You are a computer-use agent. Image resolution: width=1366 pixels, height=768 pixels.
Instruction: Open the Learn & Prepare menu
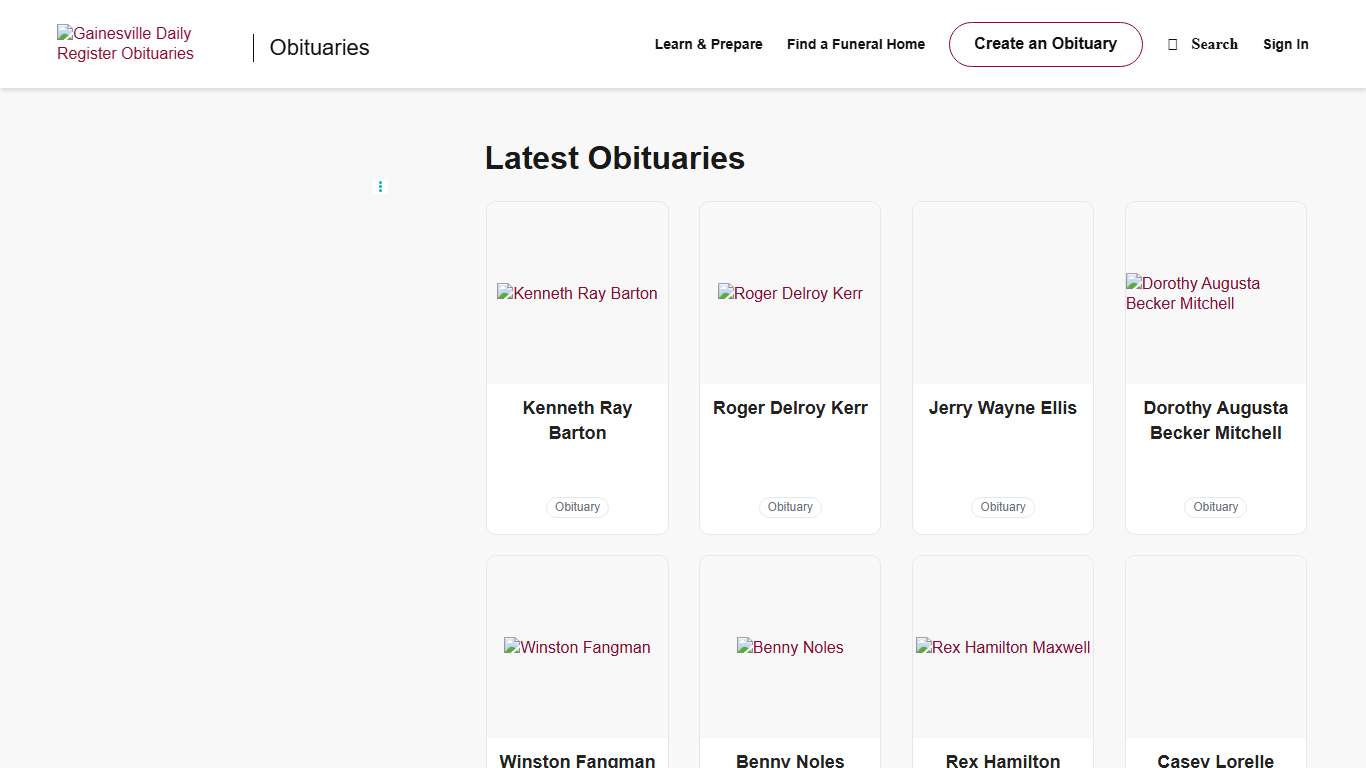(708, 44)
